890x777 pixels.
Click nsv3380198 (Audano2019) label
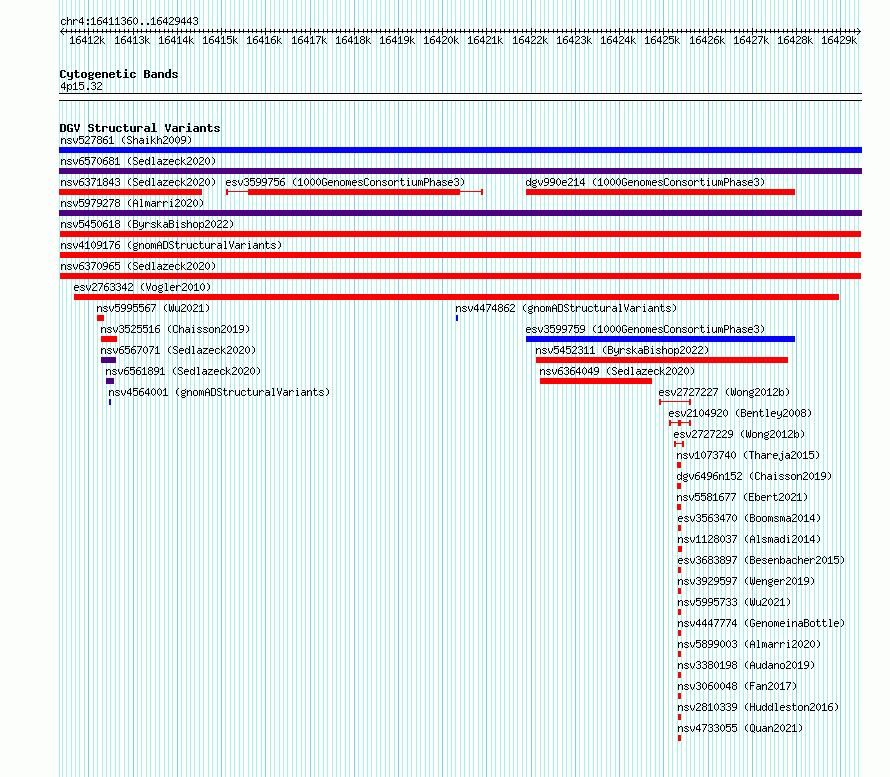pyautogui.click(x=746, y=665)
